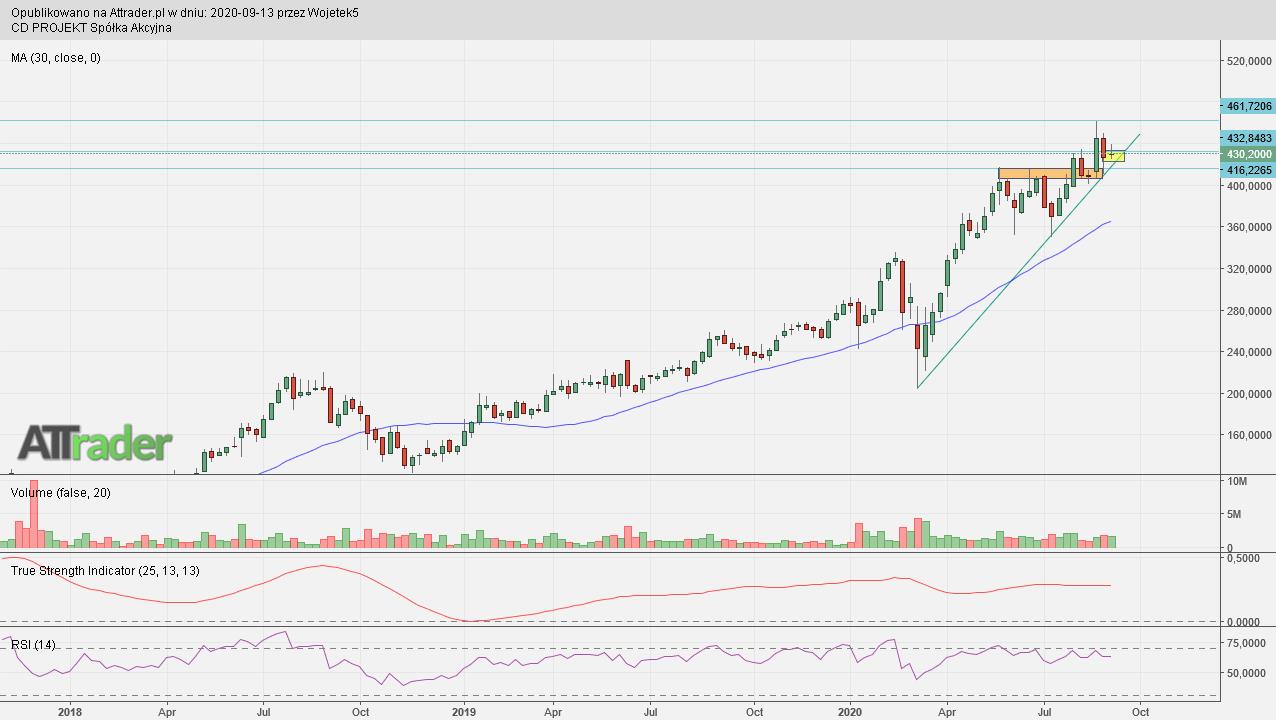Viewport: 1276px width, 720px height.
Task: Click the 0,0000 TSI axis value
Action: 1245,622
